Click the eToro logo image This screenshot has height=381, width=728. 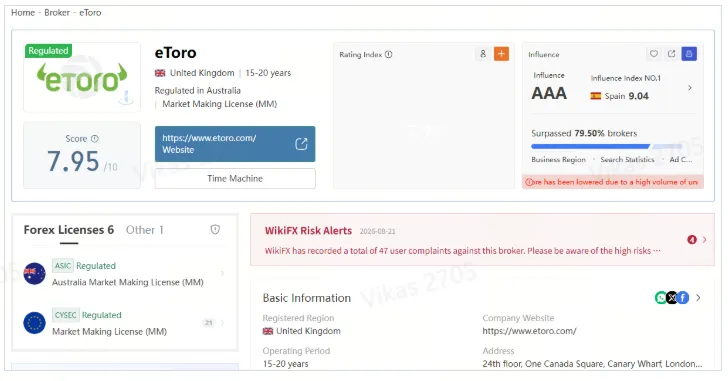(x=82, y=78)
